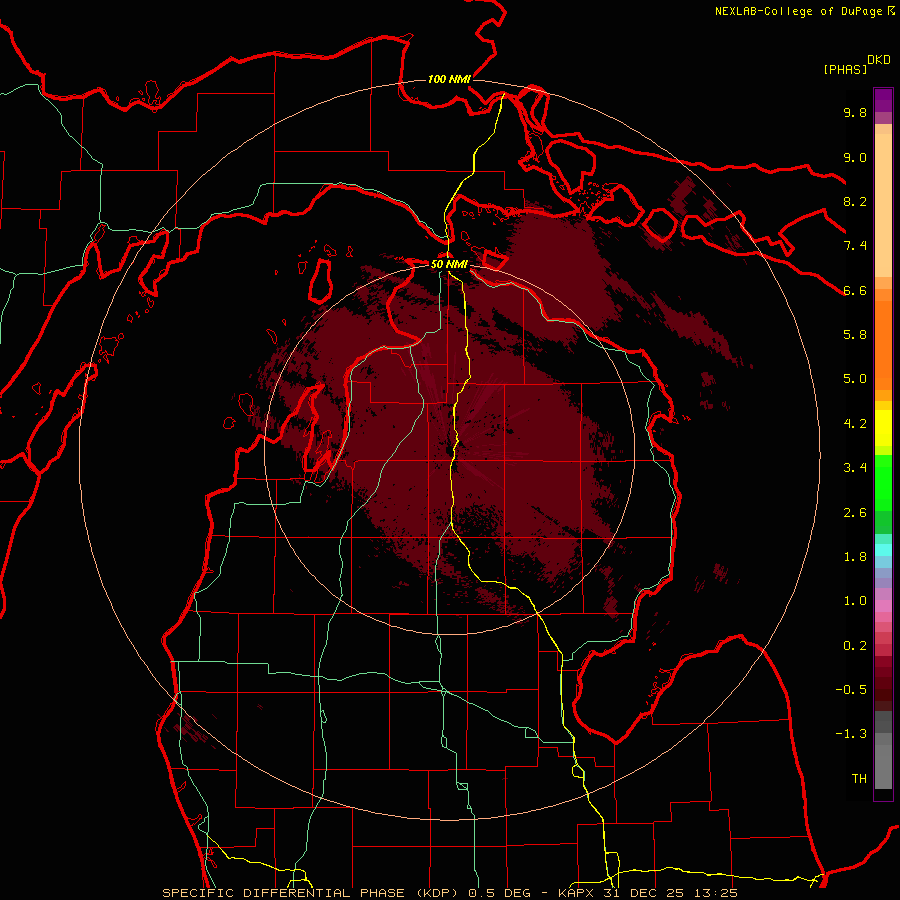Click the 50 NMI range ring label
This screenshot has width=900, height=900.
click(x=449, y=265)
